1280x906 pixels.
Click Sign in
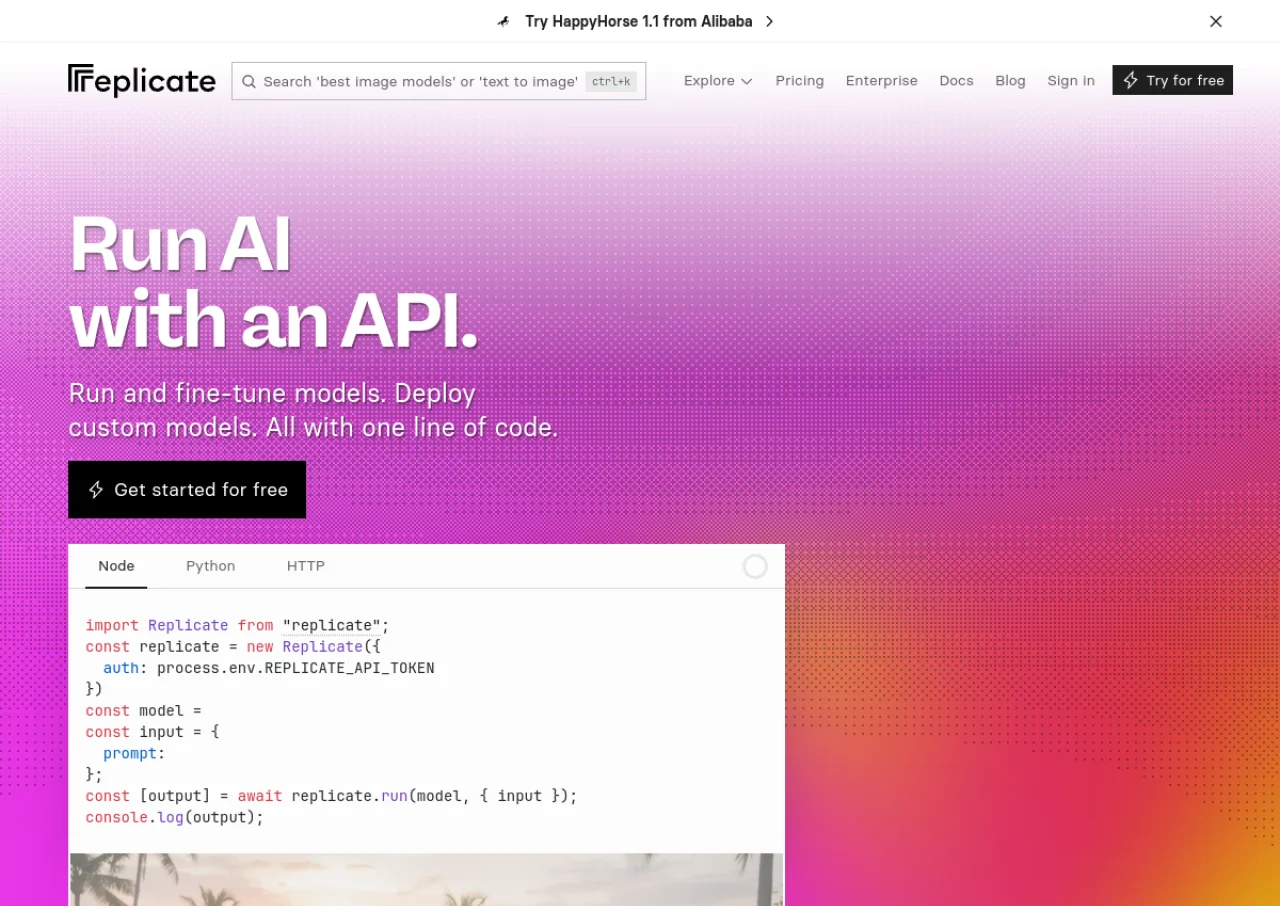[1071, 81]
